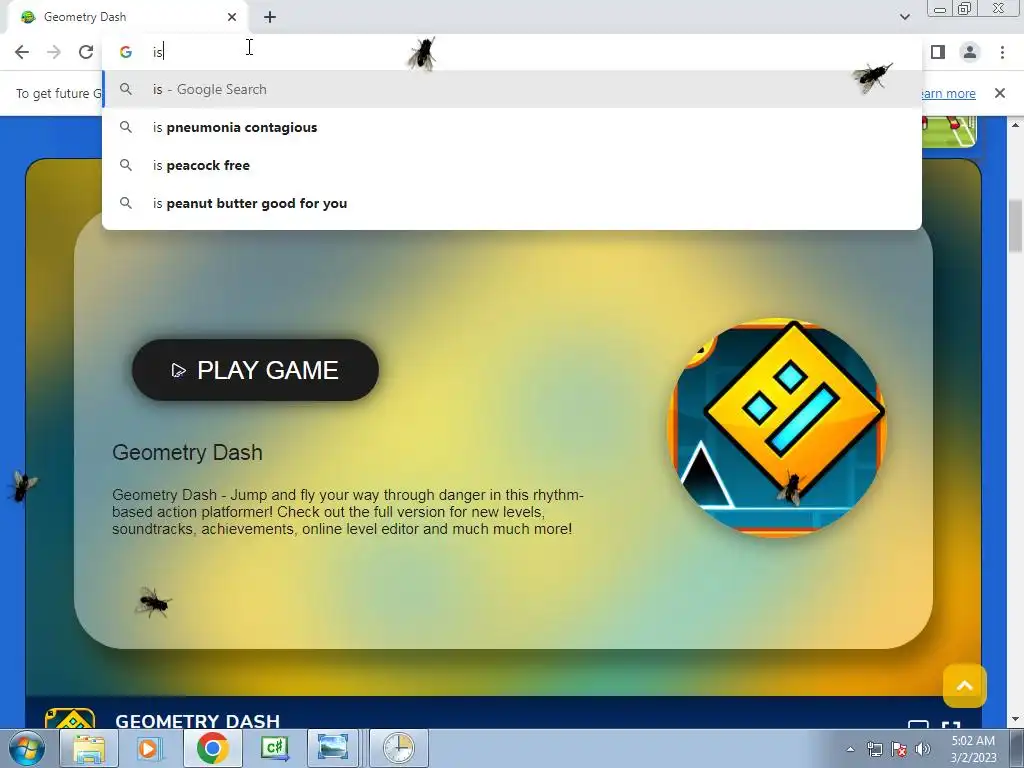The height and width of the screenshot is (768, 1024).
Task: Click the soccer game thumbnail at top right
Action: [949, 131]
